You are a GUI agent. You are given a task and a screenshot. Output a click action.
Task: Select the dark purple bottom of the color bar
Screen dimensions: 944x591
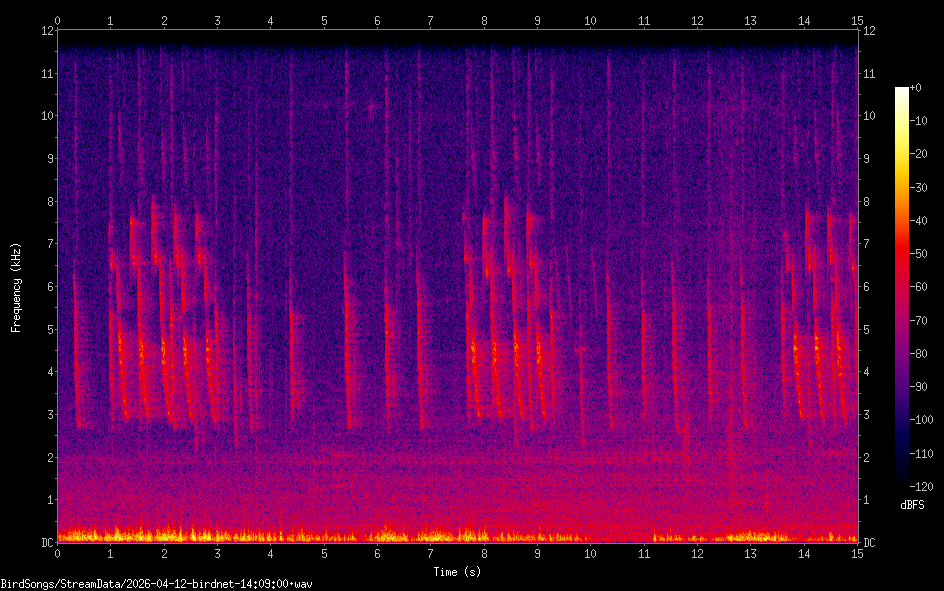(902, 481)
